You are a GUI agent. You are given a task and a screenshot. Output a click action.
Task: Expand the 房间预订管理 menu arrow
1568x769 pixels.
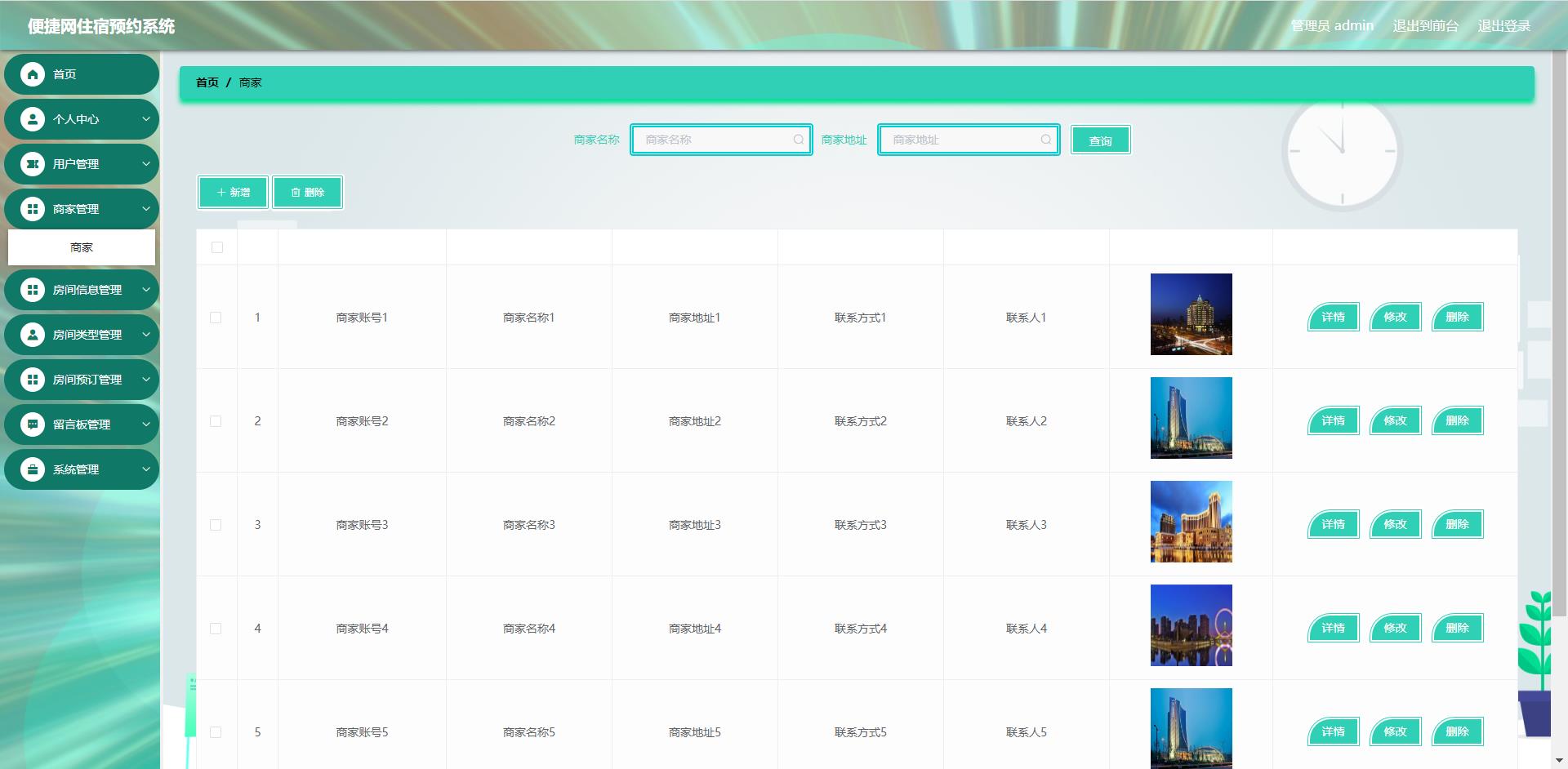[x=146, y=380]
